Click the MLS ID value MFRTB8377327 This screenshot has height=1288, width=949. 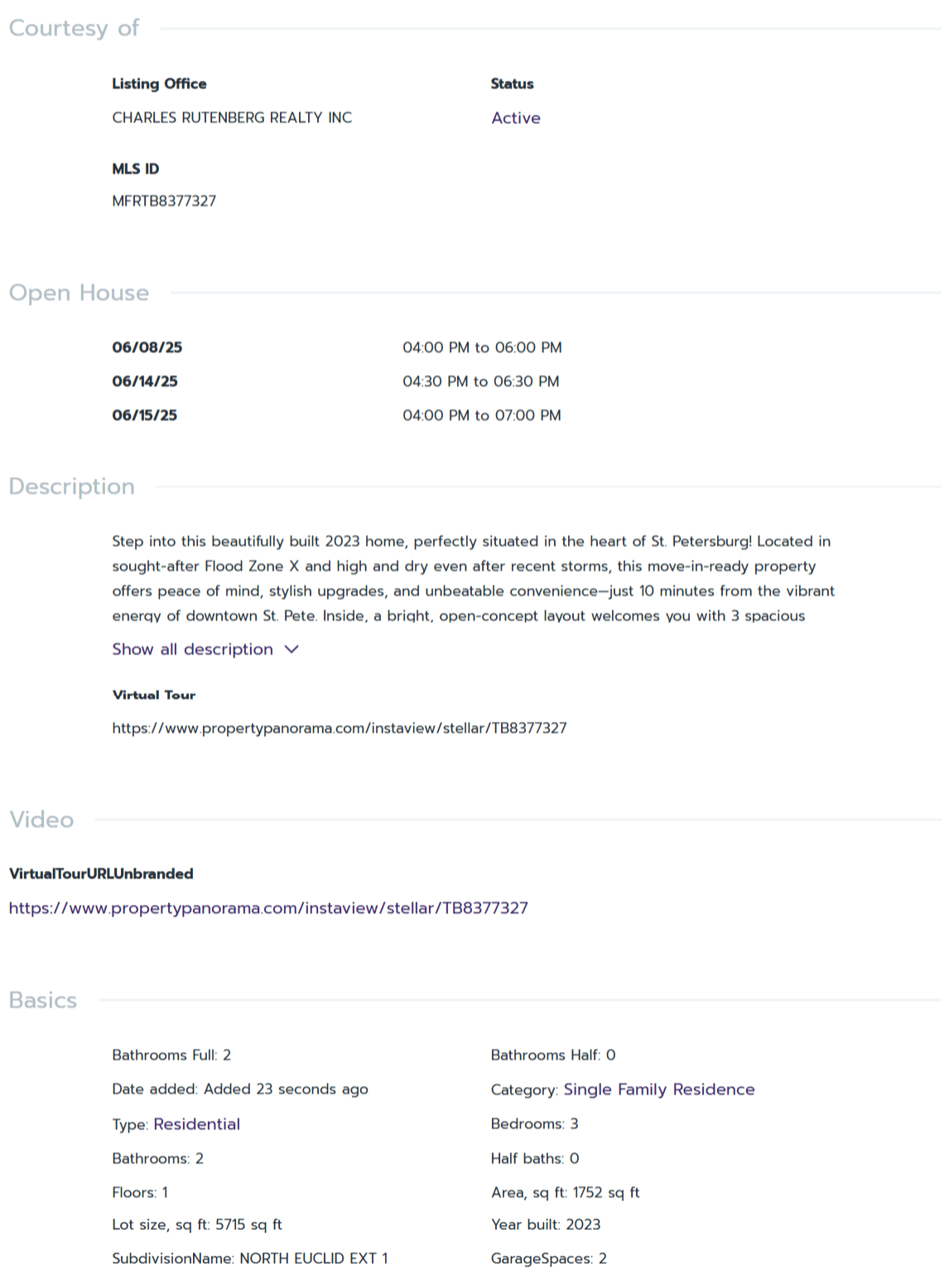pos(164,201)
